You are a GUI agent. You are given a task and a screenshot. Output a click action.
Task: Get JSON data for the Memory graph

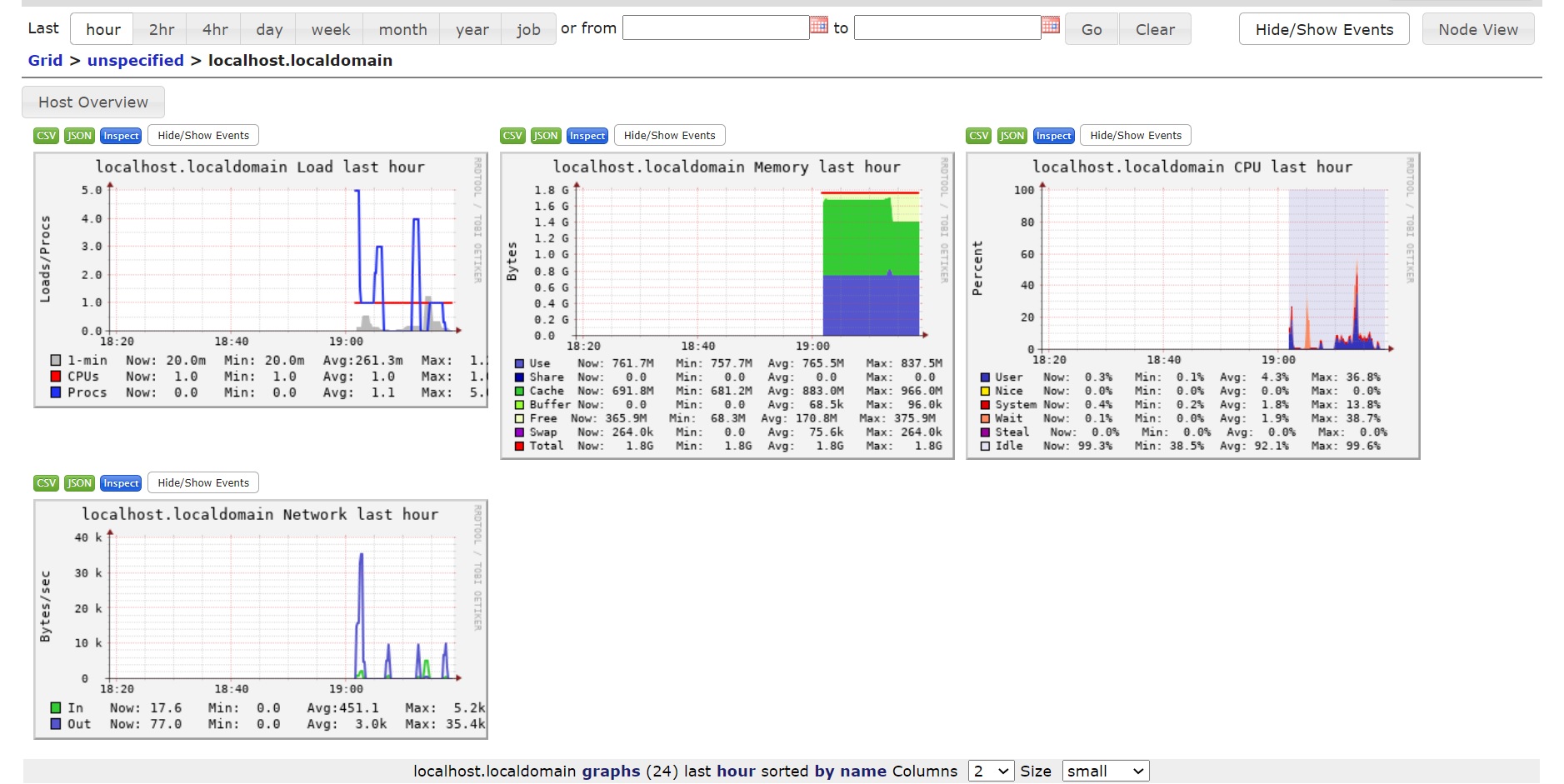pos(546,136)
